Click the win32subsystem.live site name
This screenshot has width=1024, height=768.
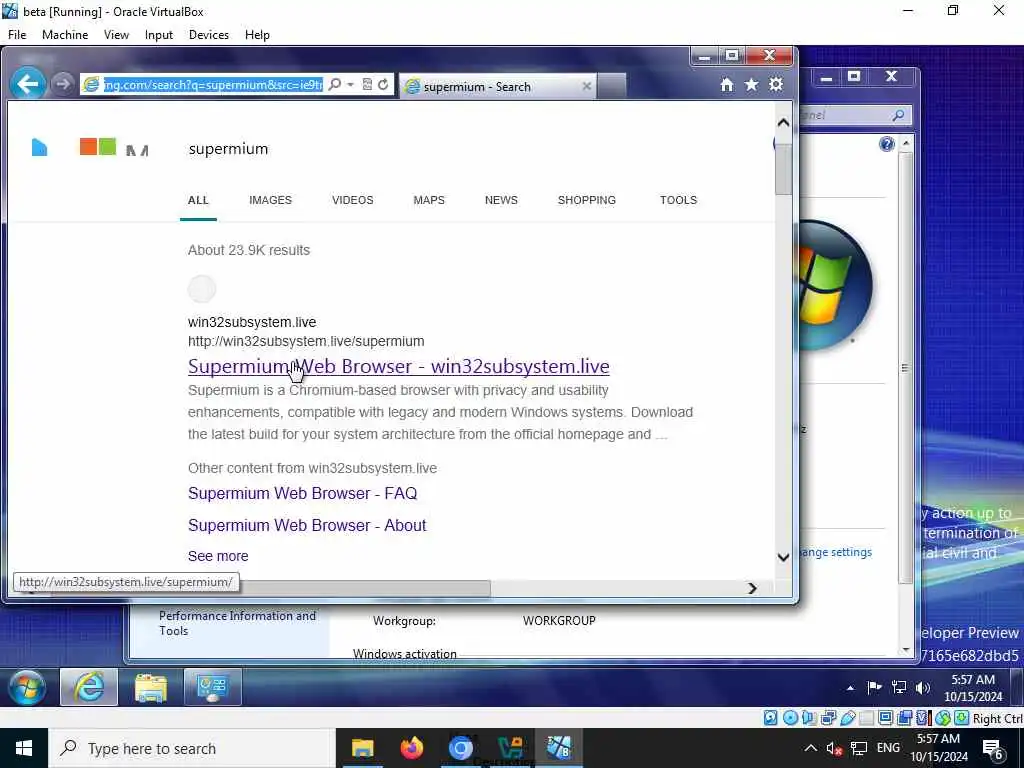pos(252,323)
